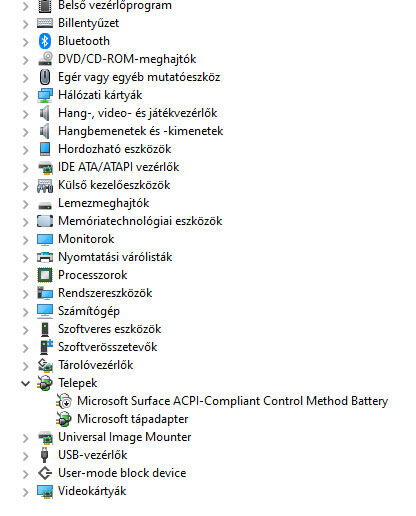Click the Memóriatechnológiai eszközök icon

pyautogui.click(x=45, y=221)
